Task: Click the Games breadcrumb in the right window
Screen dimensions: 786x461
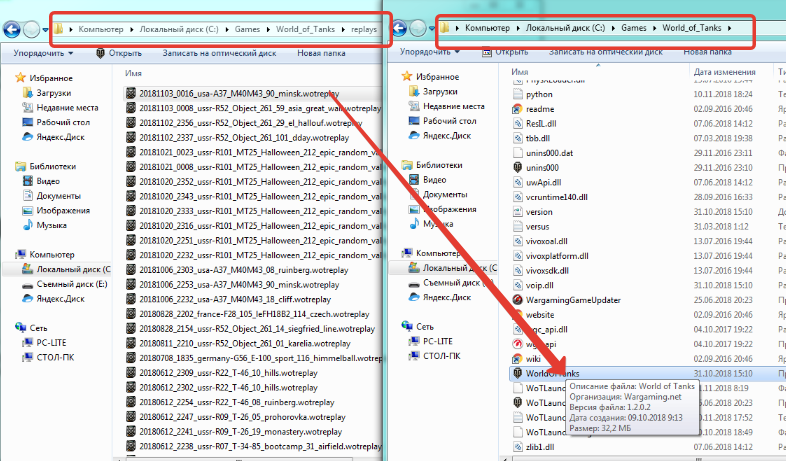Action: point(634,28)
